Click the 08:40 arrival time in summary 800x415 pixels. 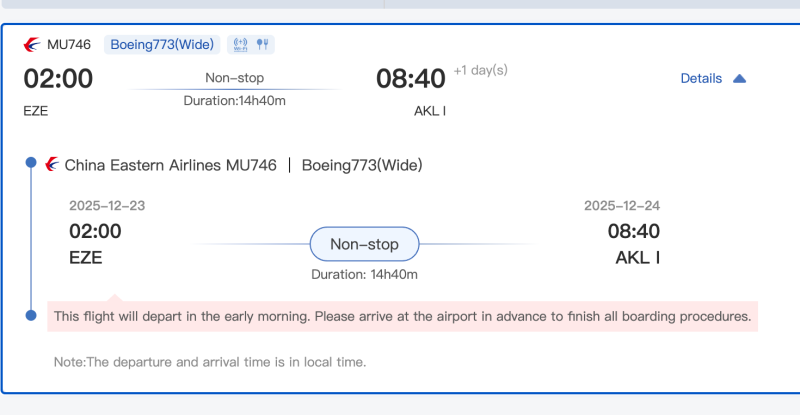[410, 78]
